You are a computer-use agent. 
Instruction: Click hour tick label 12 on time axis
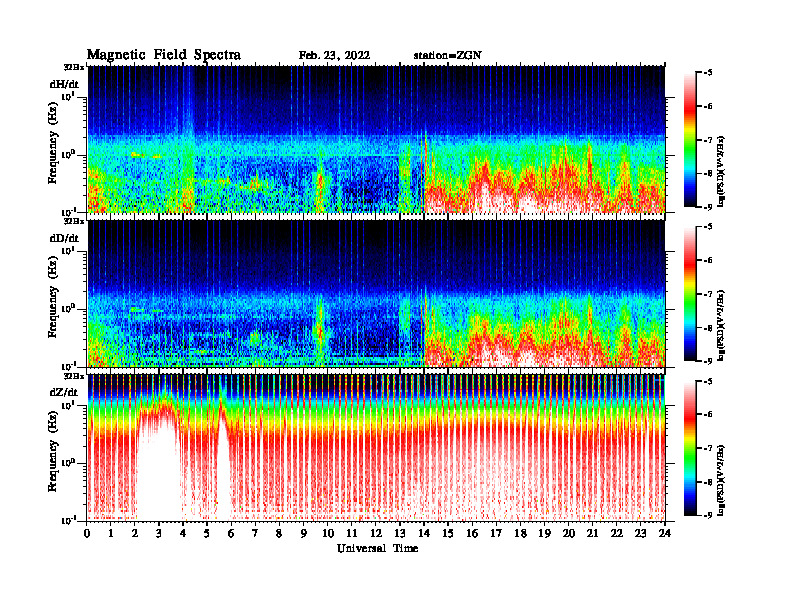tap(376, 534)
